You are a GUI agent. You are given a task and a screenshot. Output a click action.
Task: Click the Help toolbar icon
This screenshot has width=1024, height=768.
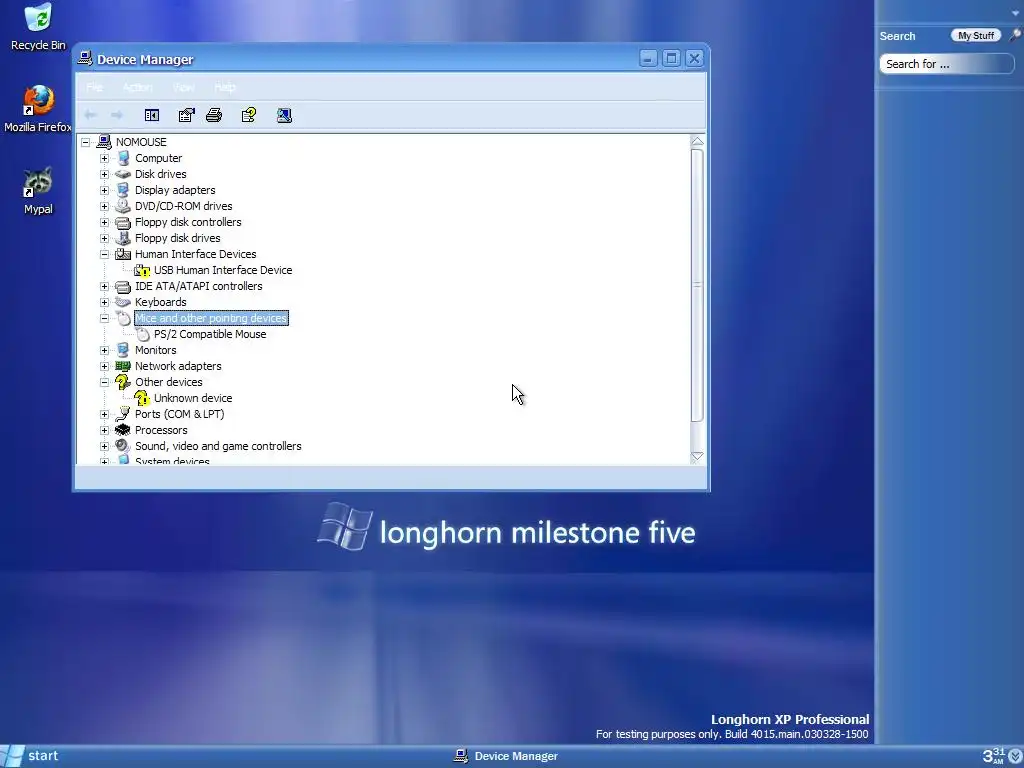(249, 116)
